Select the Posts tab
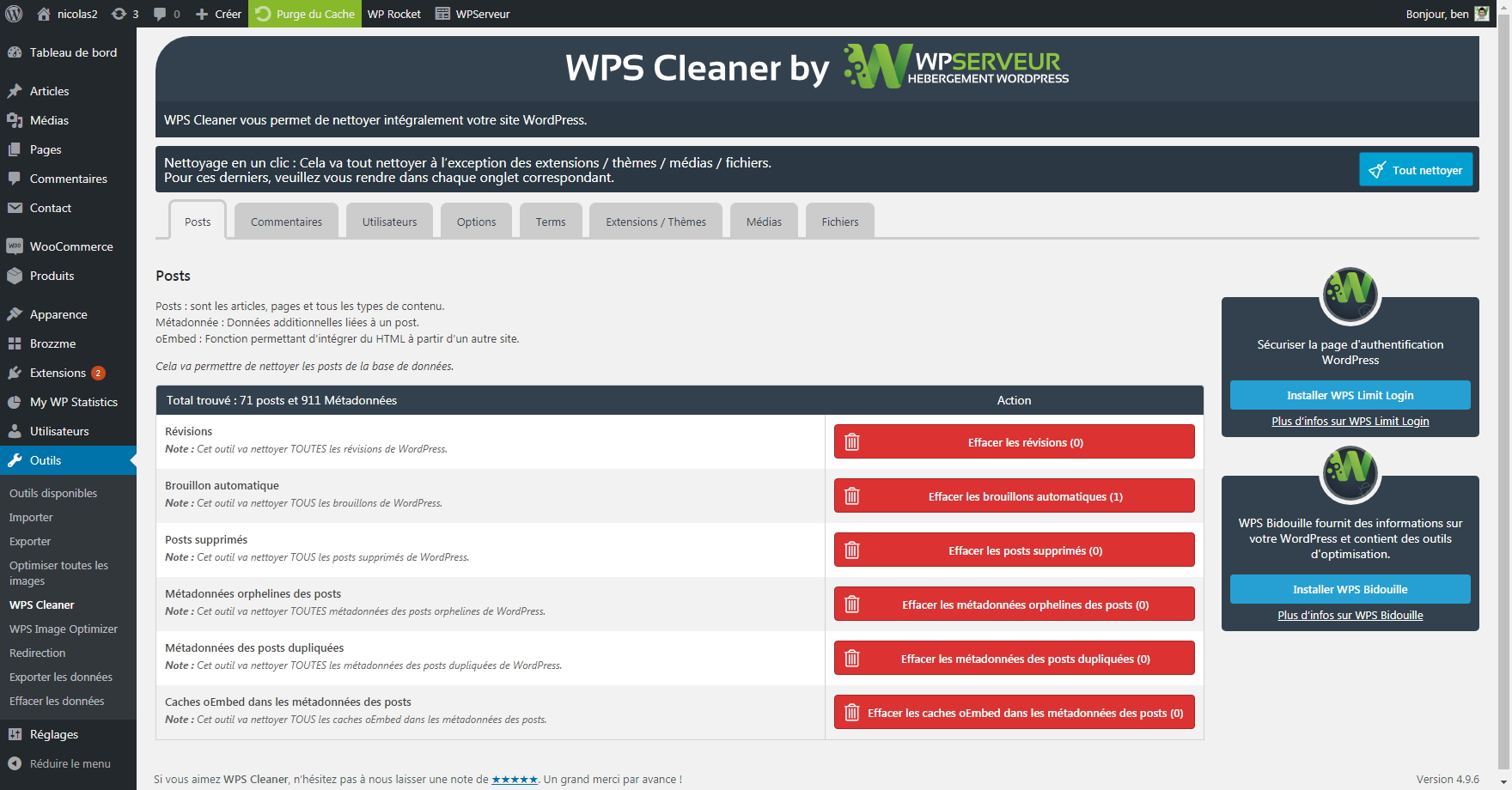This screenshot has width=1512, height=790. pos(198,221)
